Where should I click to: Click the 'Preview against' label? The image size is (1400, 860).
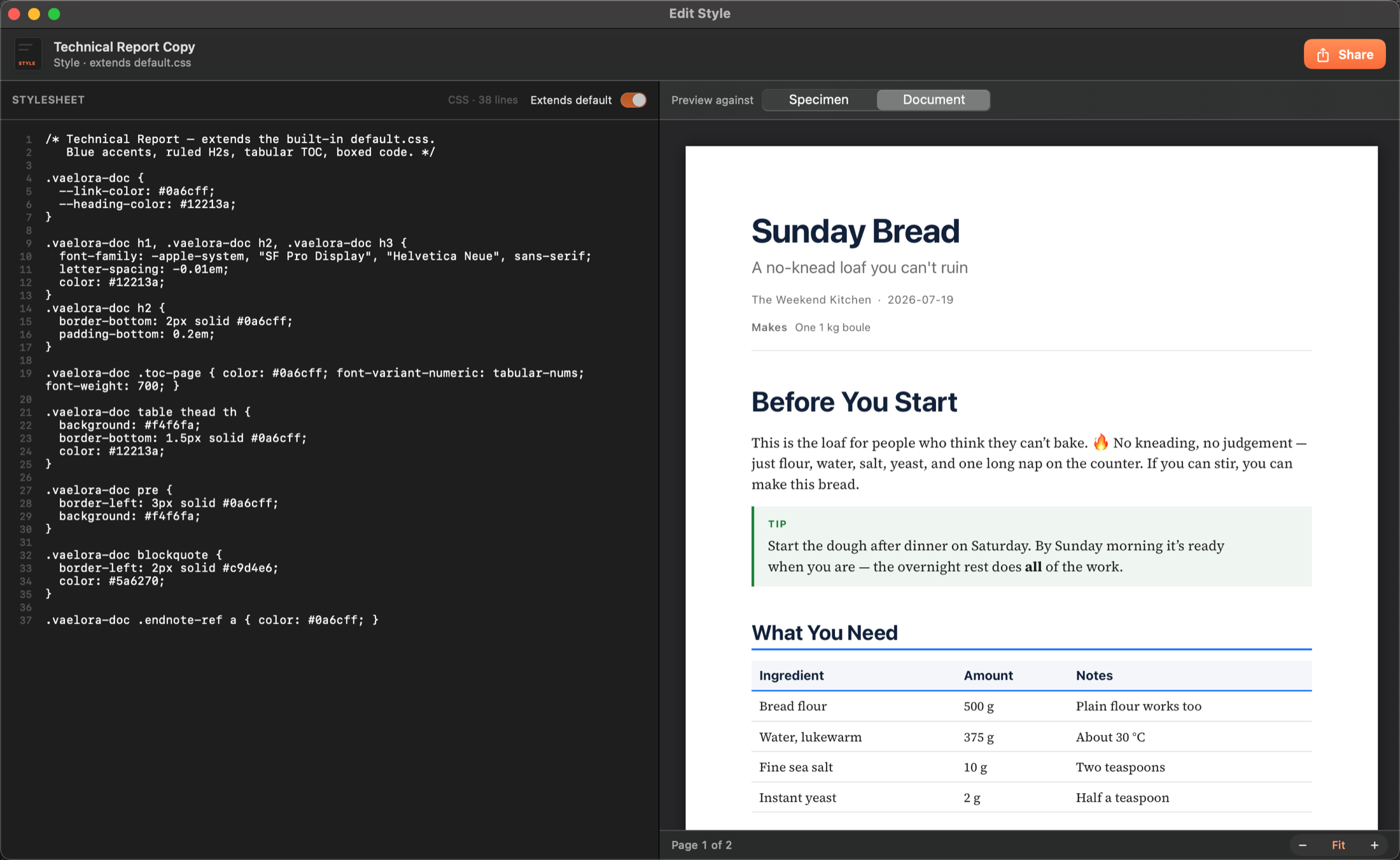[712, 100]
